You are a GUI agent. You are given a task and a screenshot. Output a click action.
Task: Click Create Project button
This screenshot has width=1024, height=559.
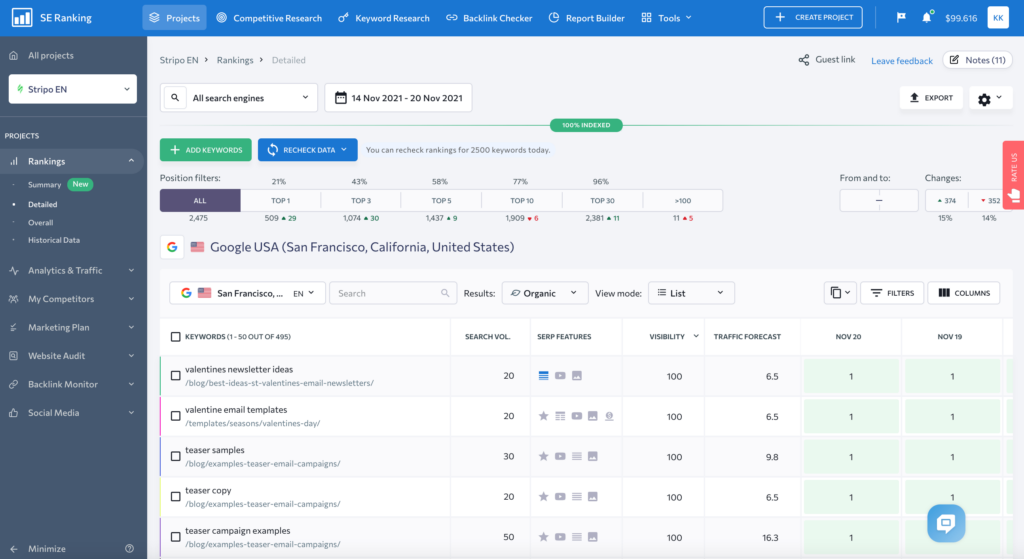tap(813, 18)
